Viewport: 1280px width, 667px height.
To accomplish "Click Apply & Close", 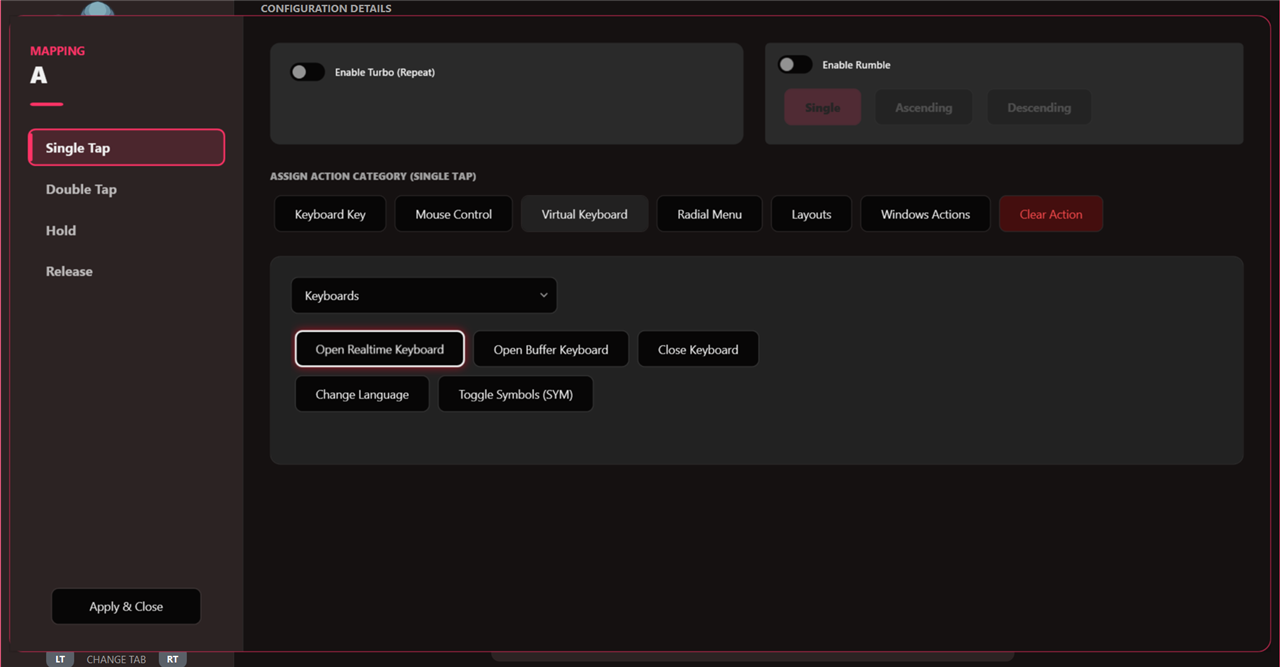I will [126, 606].
